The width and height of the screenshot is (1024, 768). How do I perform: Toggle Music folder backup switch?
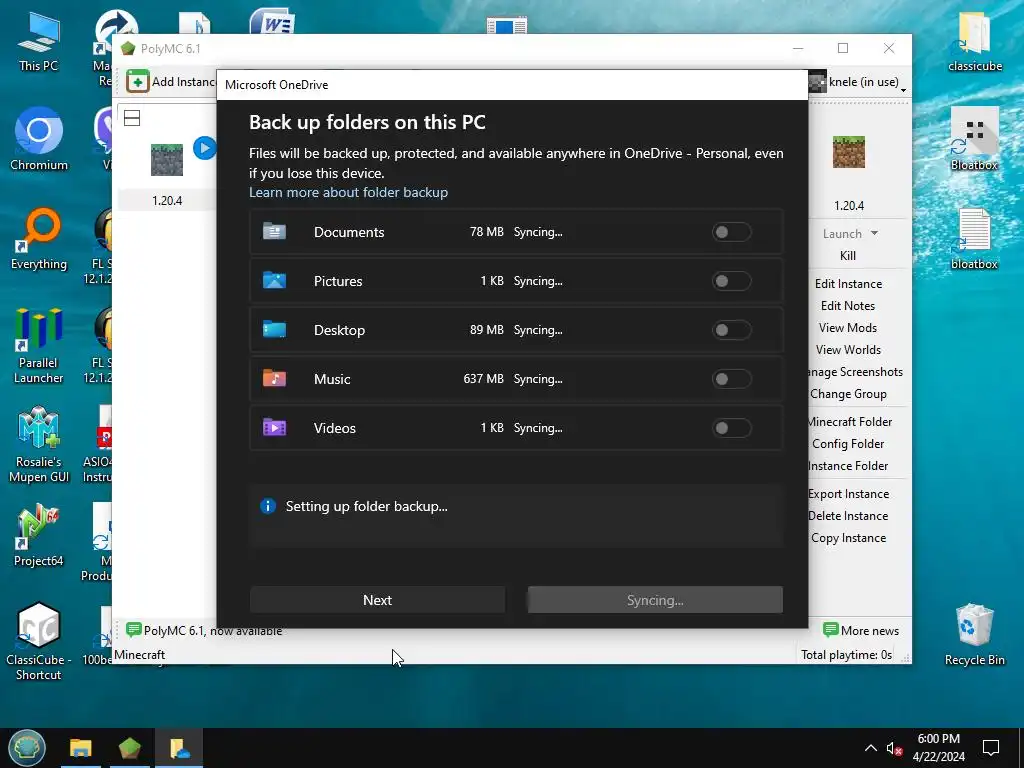(x=731, y=379)
